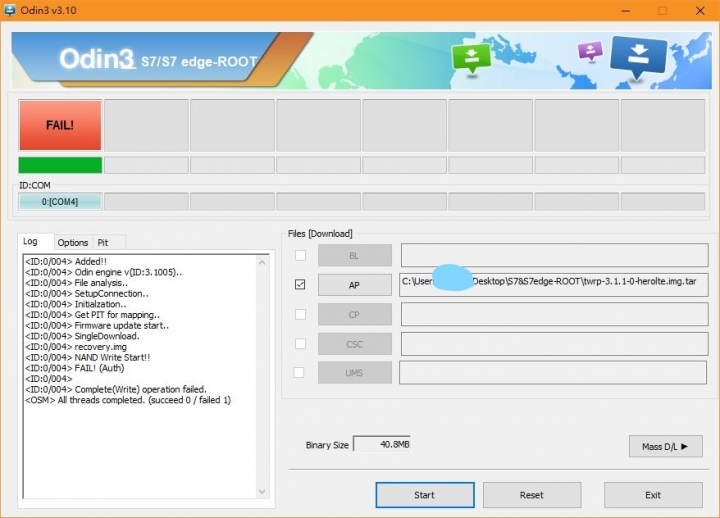
Task: Click the Binary Size value 40.8MB
Action: click(x=382, y=444)
